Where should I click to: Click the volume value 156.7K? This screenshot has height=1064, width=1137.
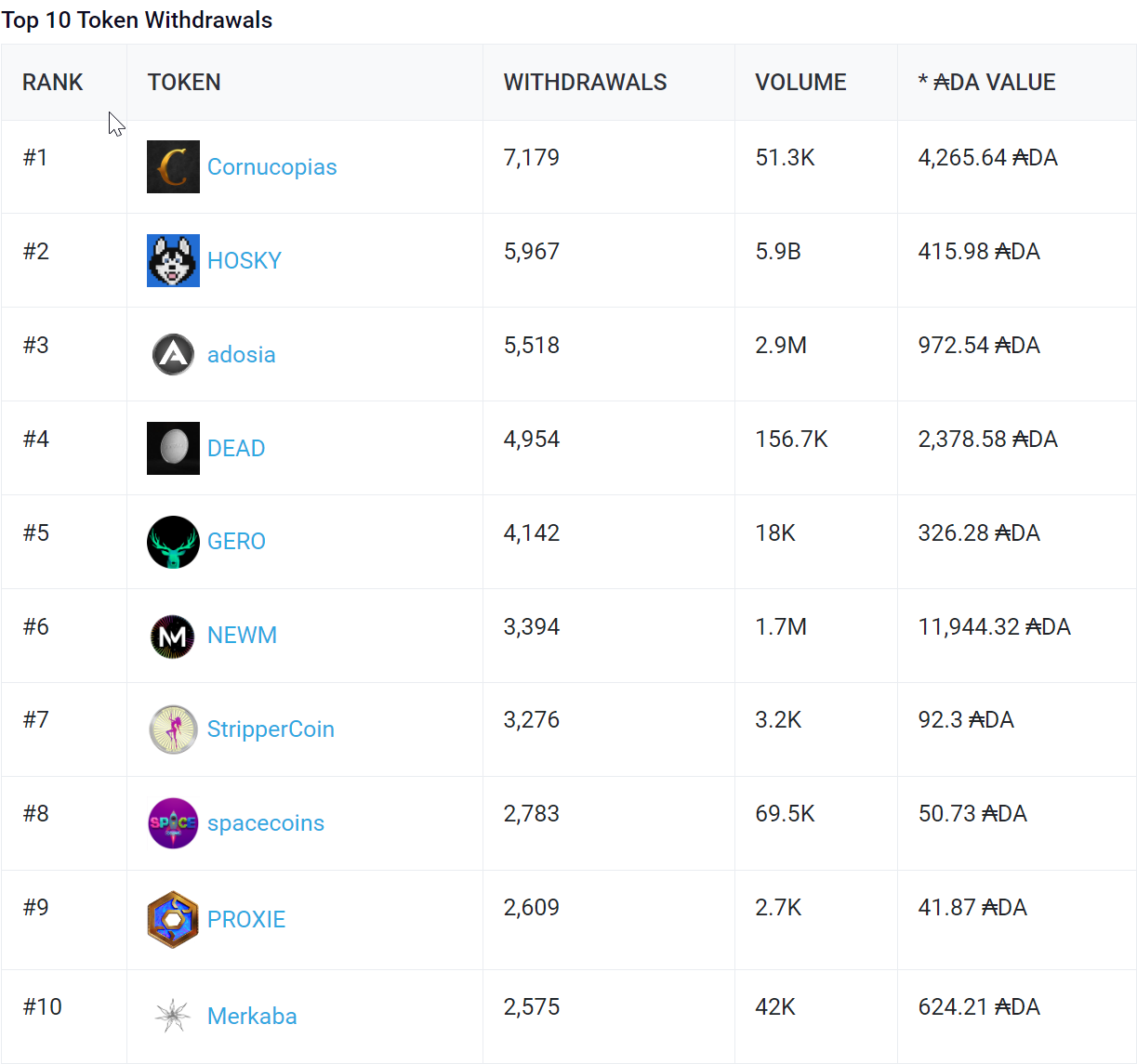(x=792, y=440)
